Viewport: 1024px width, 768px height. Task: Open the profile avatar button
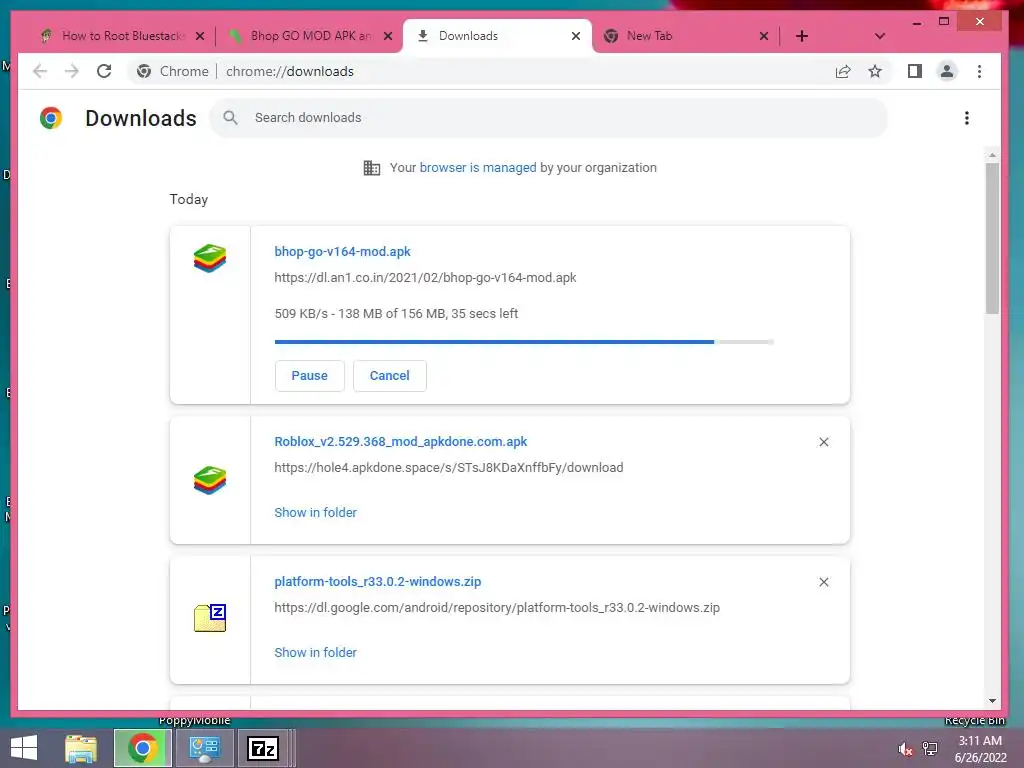(x=947, y=71)
